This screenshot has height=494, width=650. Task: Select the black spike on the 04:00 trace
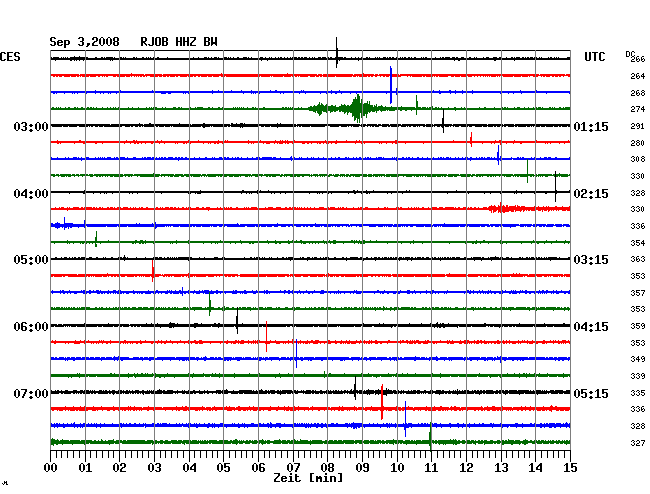click(555, 186)
